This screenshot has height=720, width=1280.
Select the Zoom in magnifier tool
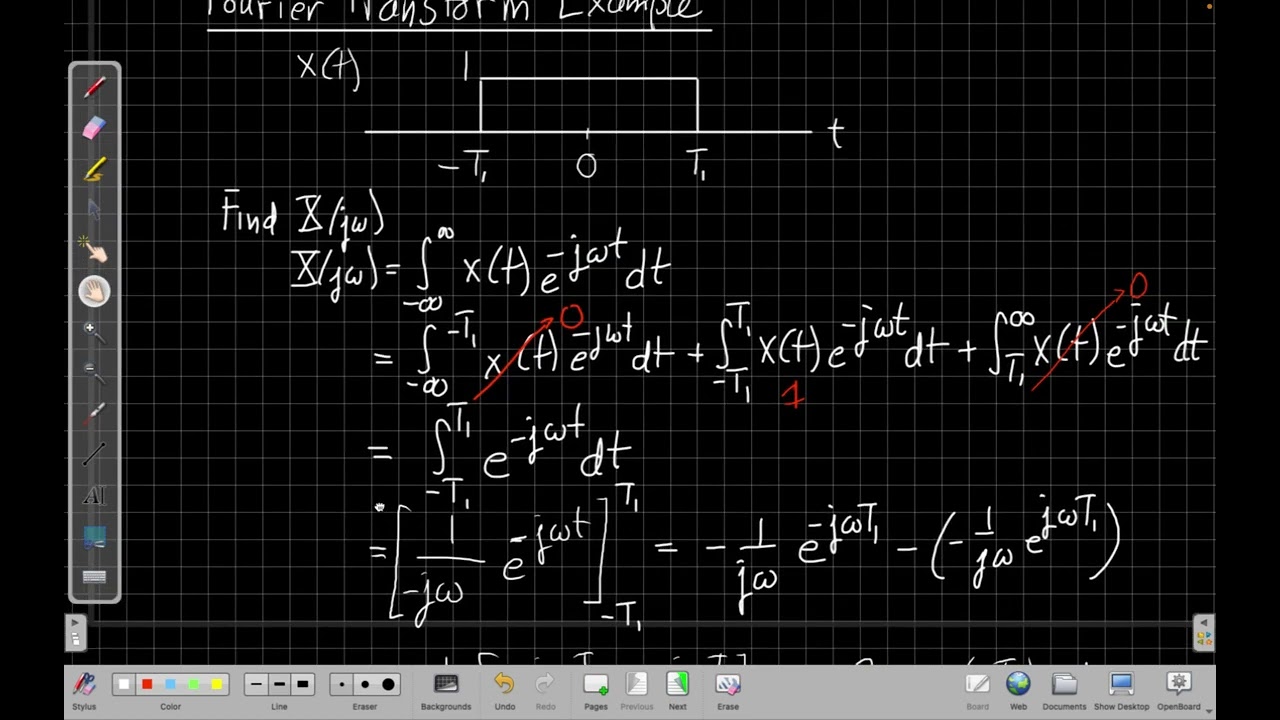(94, 332)
